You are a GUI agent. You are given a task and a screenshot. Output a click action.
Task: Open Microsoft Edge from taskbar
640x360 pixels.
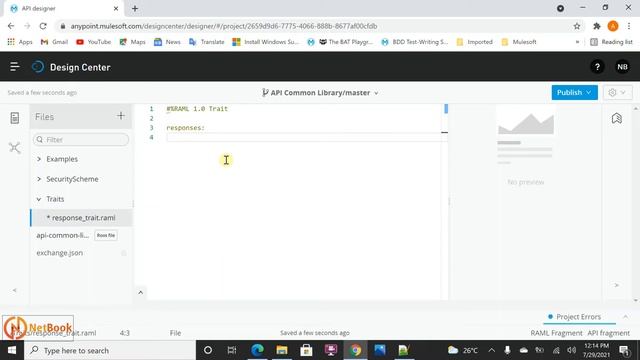[x=257, y=350]
